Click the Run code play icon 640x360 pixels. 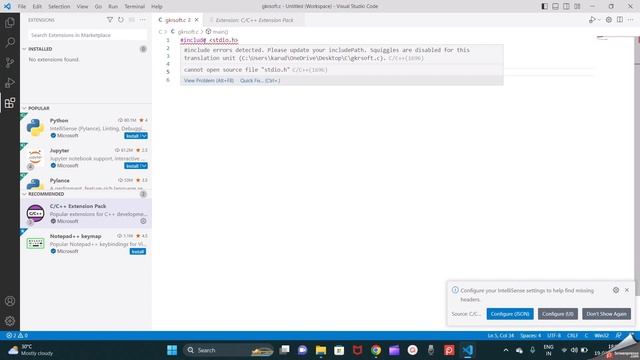pos(592,20)
